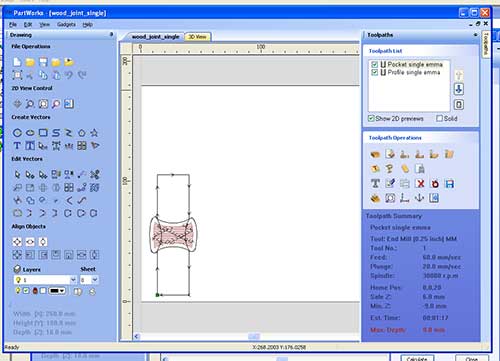
Task: Toggle the layer lock checkbox beside padlock
Action: coord(43,291)
